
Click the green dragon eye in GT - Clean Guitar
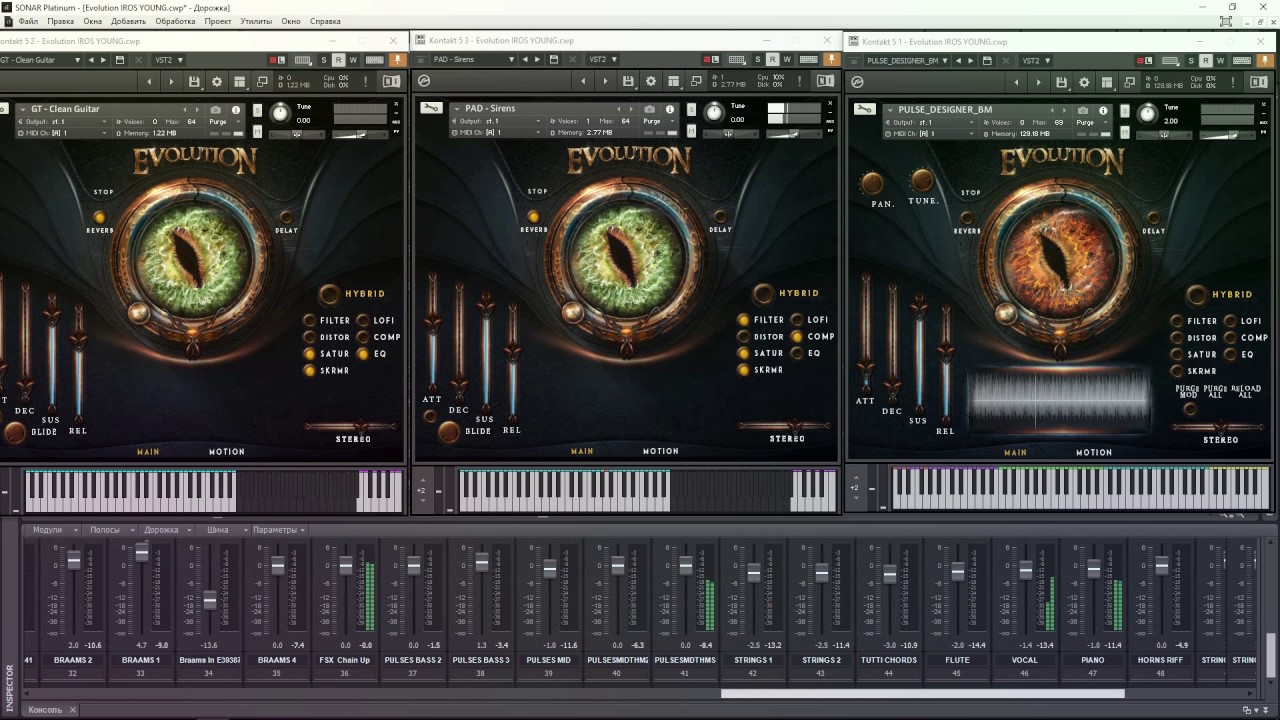190,258
